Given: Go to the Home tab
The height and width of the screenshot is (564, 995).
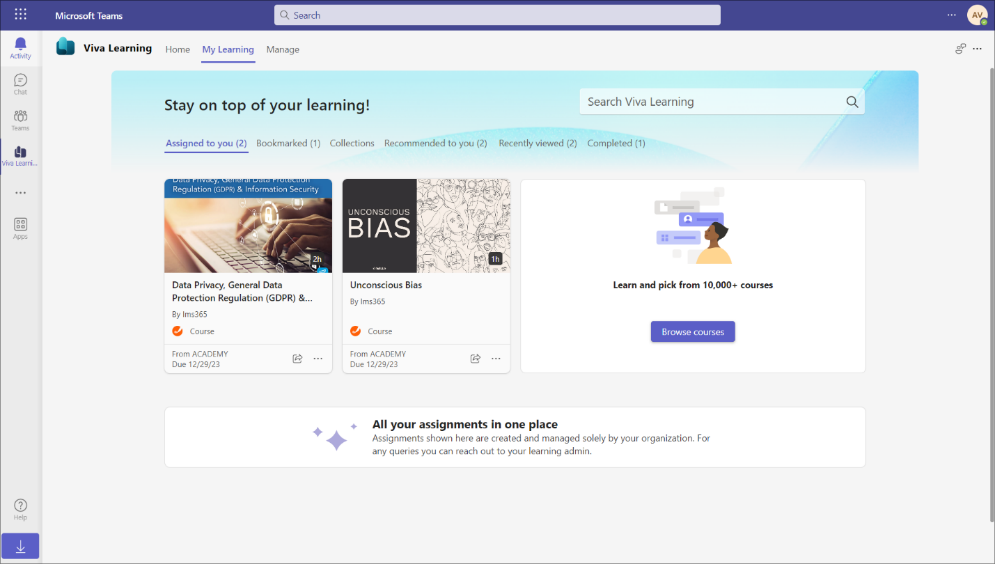Looking at the screenshot, I should point(178,49).
